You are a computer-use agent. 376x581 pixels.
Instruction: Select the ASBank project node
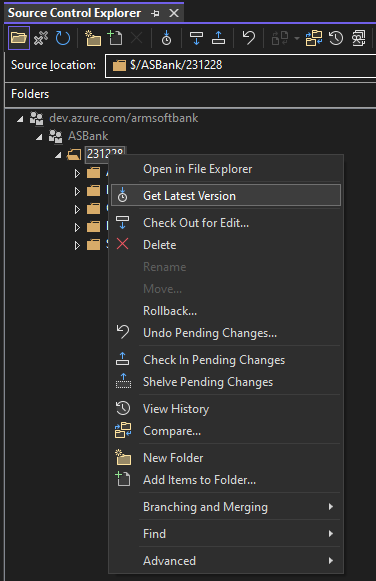click(88, 136)
